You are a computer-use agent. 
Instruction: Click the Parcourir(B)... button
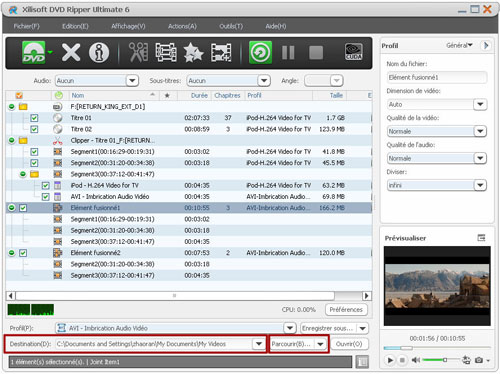click(292, 344)
